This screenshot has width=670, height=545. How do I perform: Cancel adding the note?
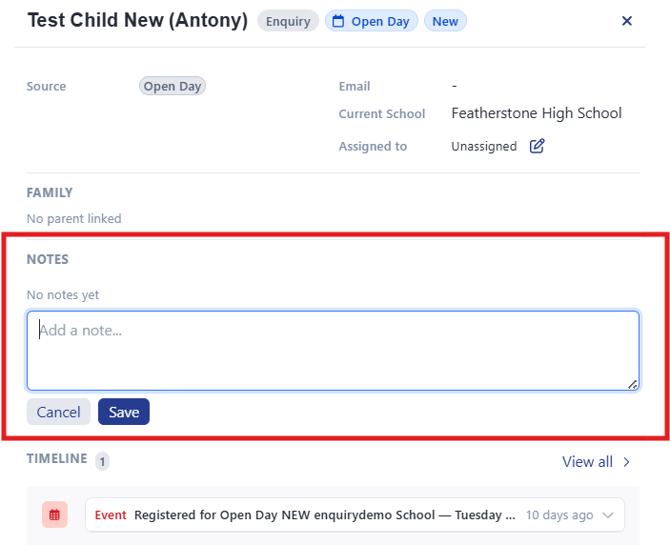59,412
